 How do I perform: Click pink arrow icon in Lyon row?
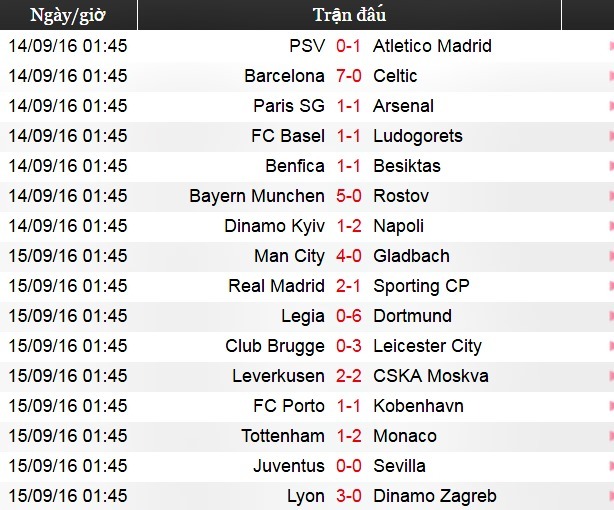coord(609,496)
